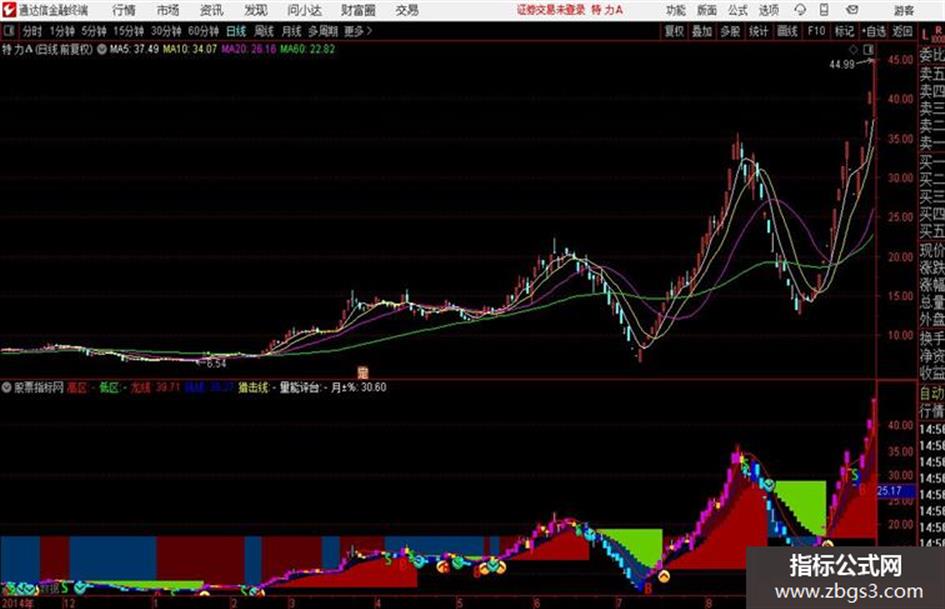Expand the 更多 periods list
This screenshot has height=609, width=945.
tap(359, 31)
